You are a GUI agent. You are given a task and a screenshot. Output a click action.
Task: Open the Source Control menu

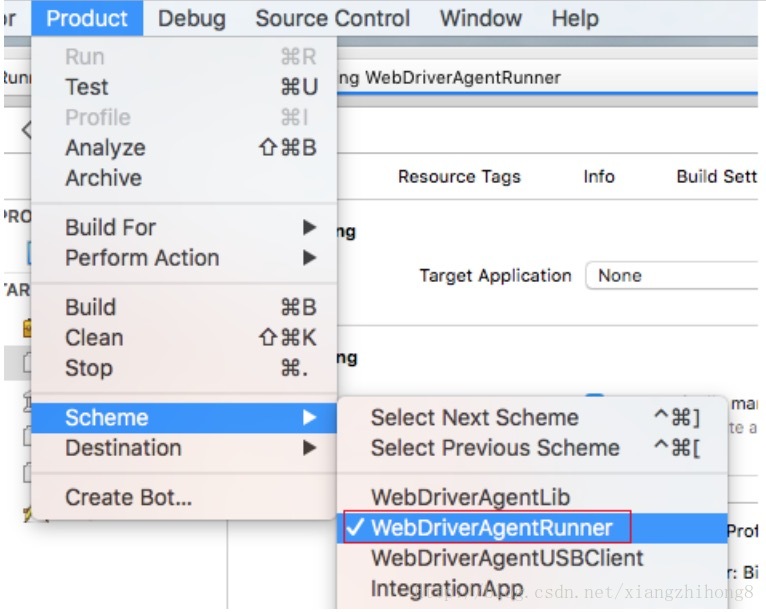pyautogui.click(x=332, y=19)
